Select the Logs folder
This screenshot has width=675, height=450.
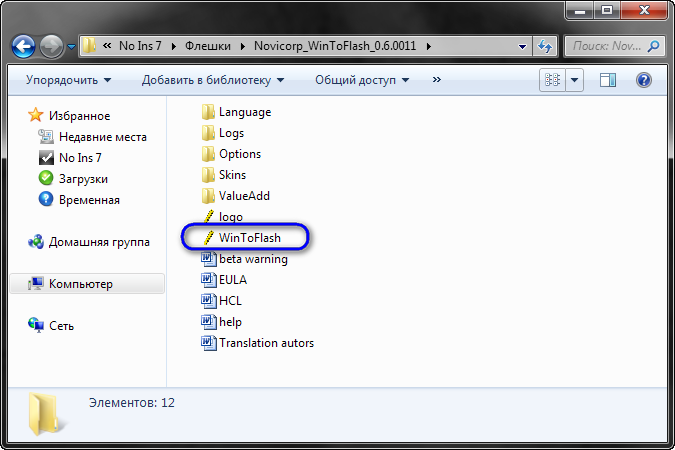(231, 133)
